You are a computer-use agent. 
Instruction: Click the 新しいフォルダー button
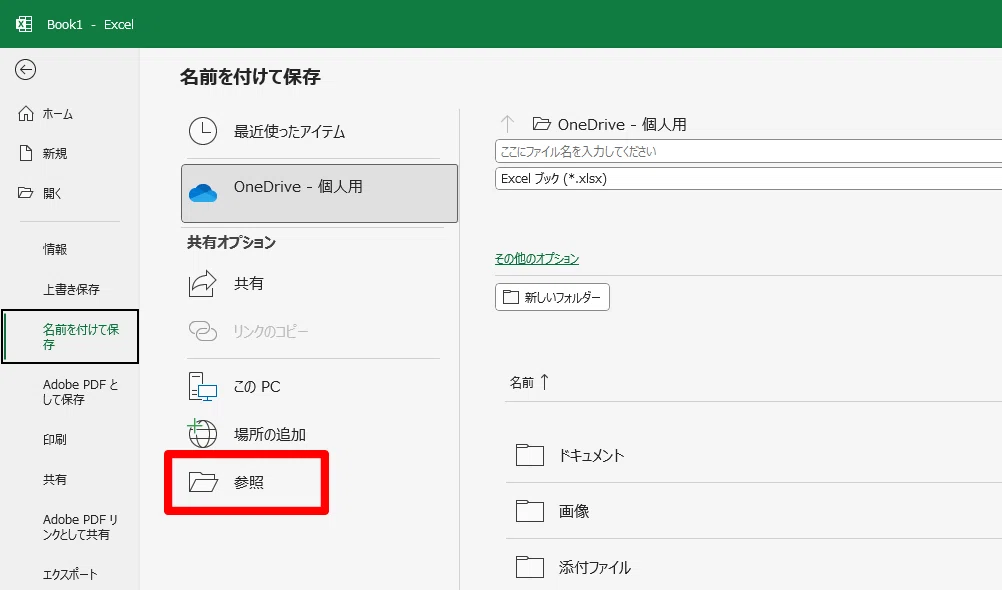click(x=552, y=297)
